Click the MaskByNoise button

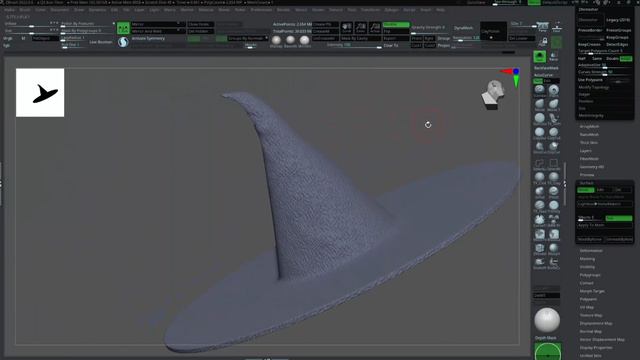[590, 240]
